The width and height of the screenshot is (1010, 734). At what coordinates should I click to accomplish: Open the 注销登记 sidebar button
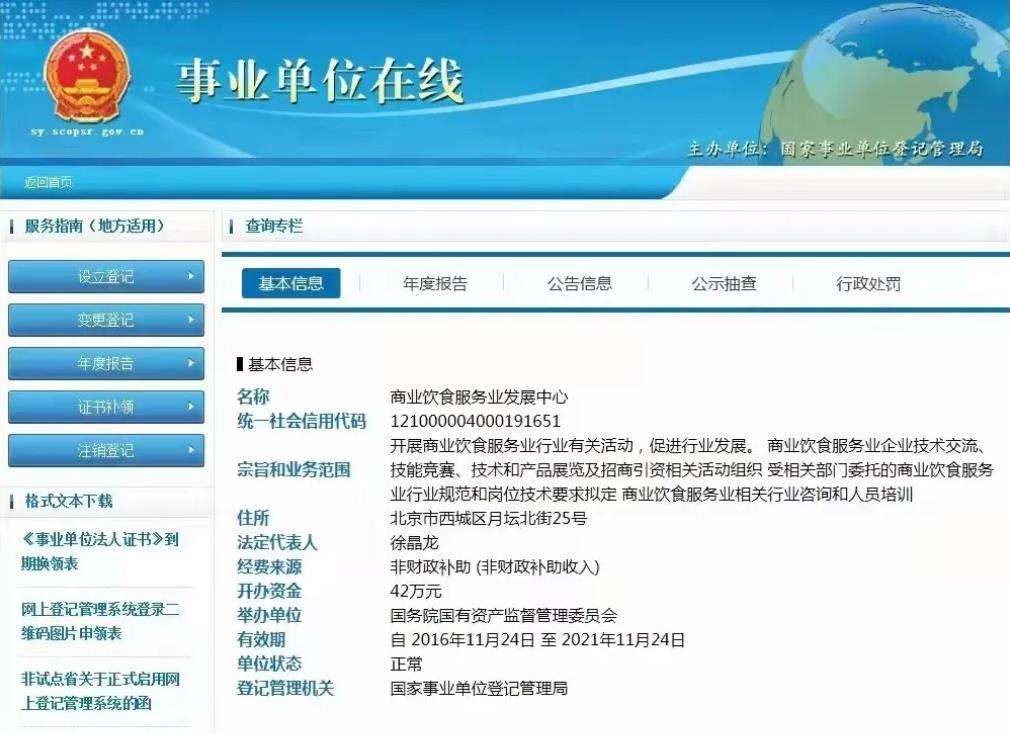[105, 451]
